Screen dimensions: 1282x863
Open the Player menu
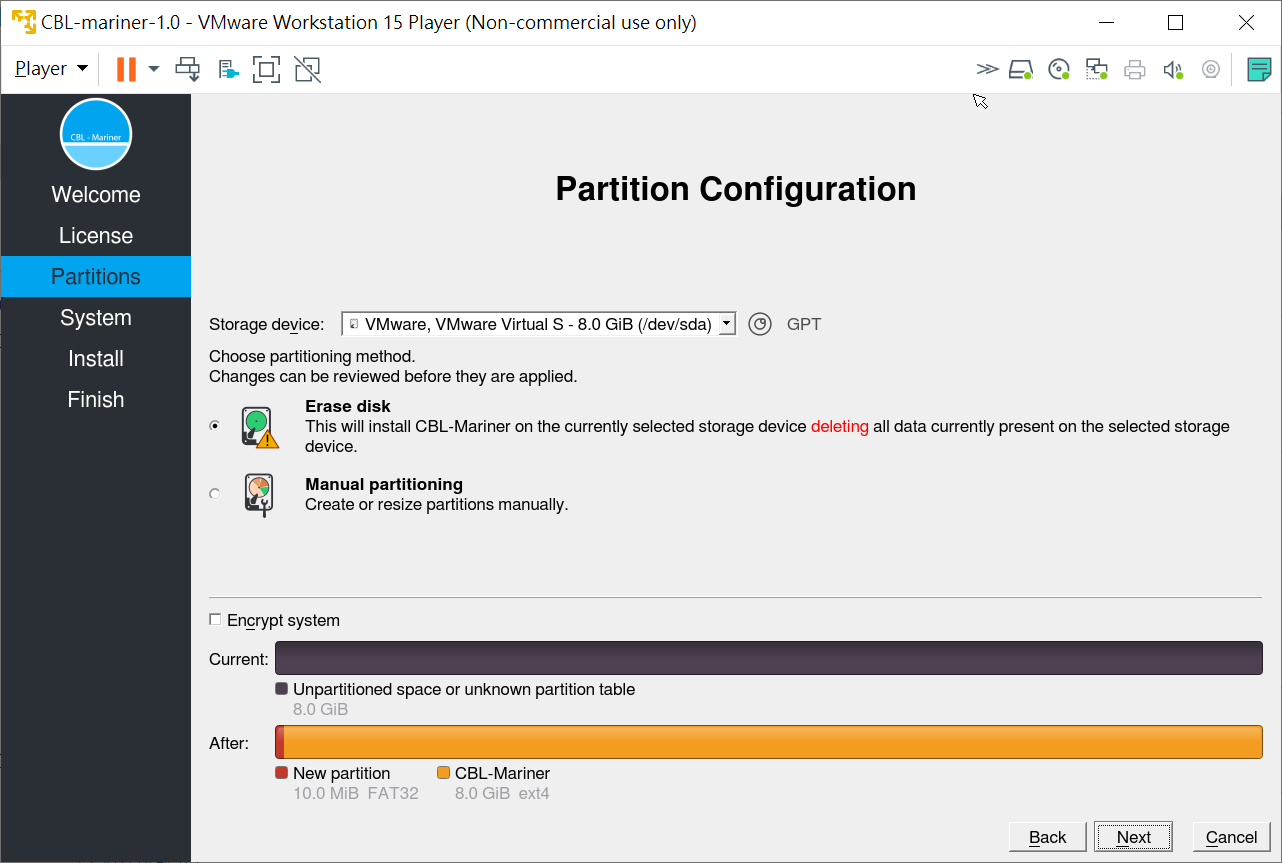coord(51,69)
